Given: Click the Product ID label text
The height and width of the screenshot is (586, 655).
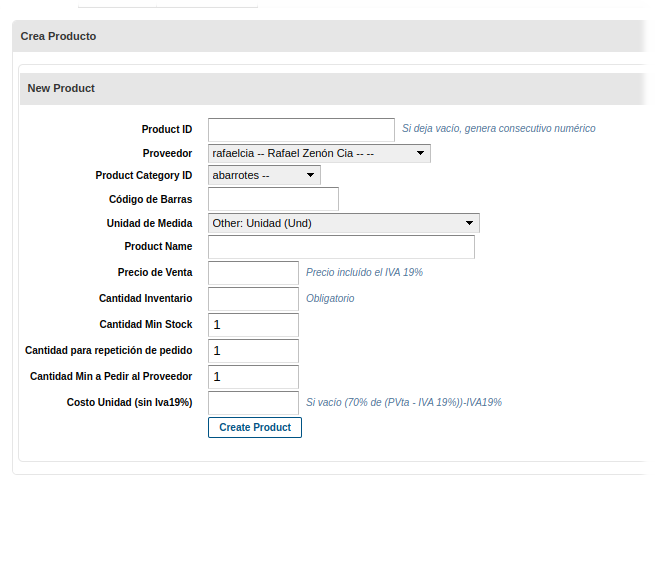Looking at the screenshot, I should tap(166, 130).
